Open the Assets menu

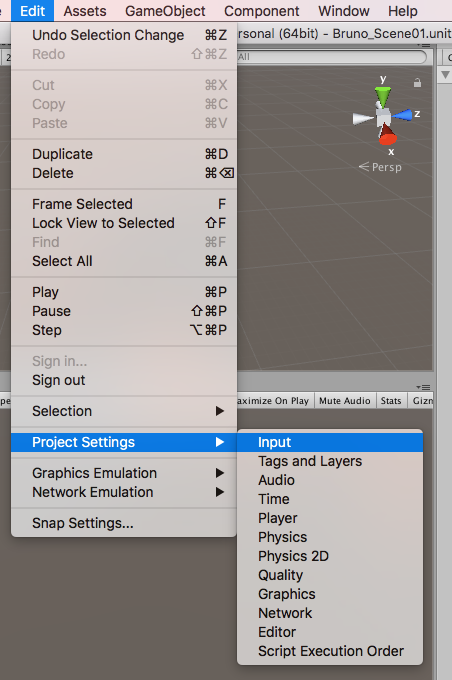85,11
